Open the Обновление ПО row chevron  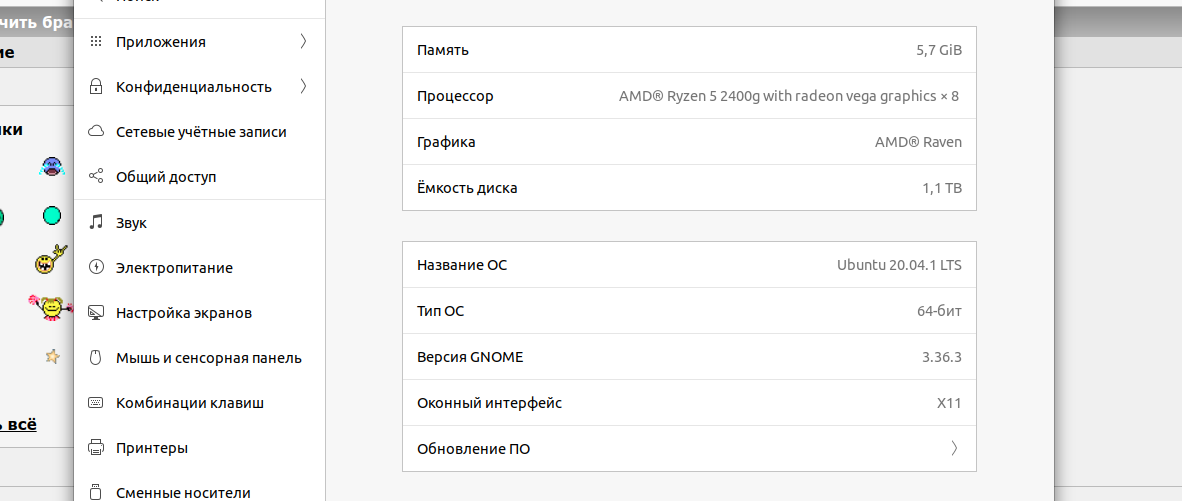(954, 449)
